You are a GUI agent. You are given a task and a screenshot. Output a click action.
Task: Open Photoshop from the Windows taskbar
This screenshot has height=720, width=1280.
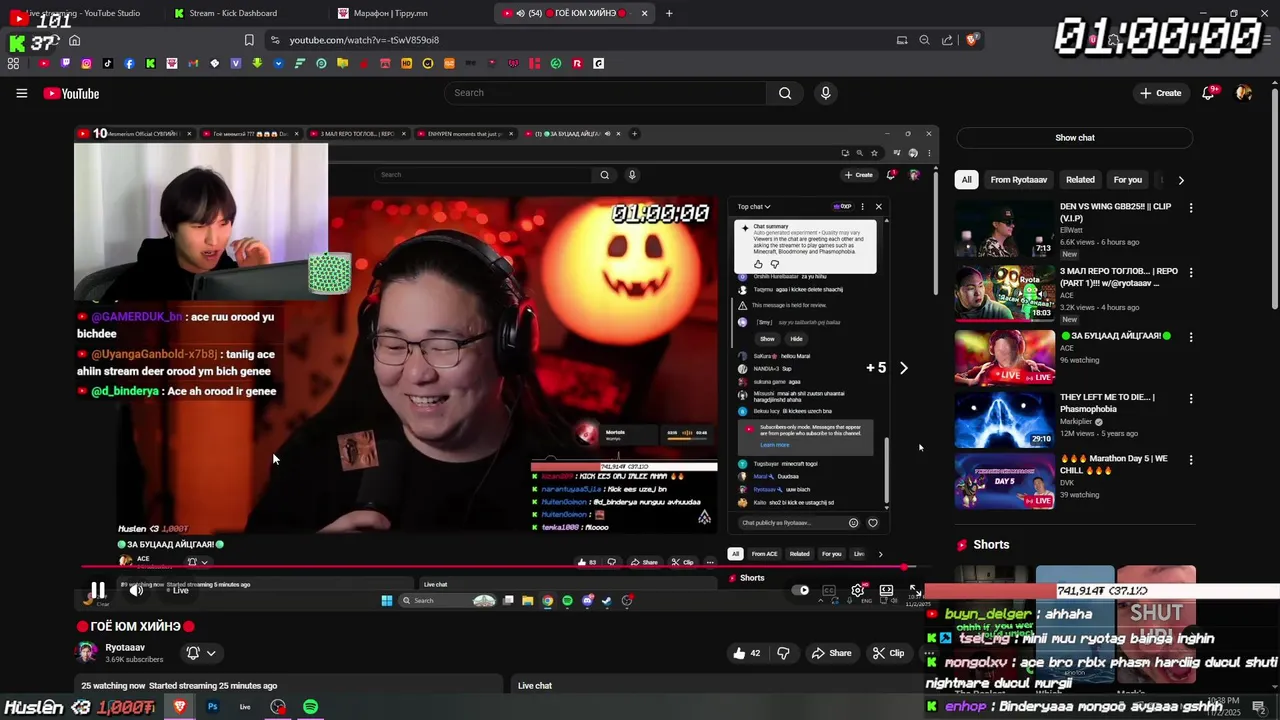212,707
